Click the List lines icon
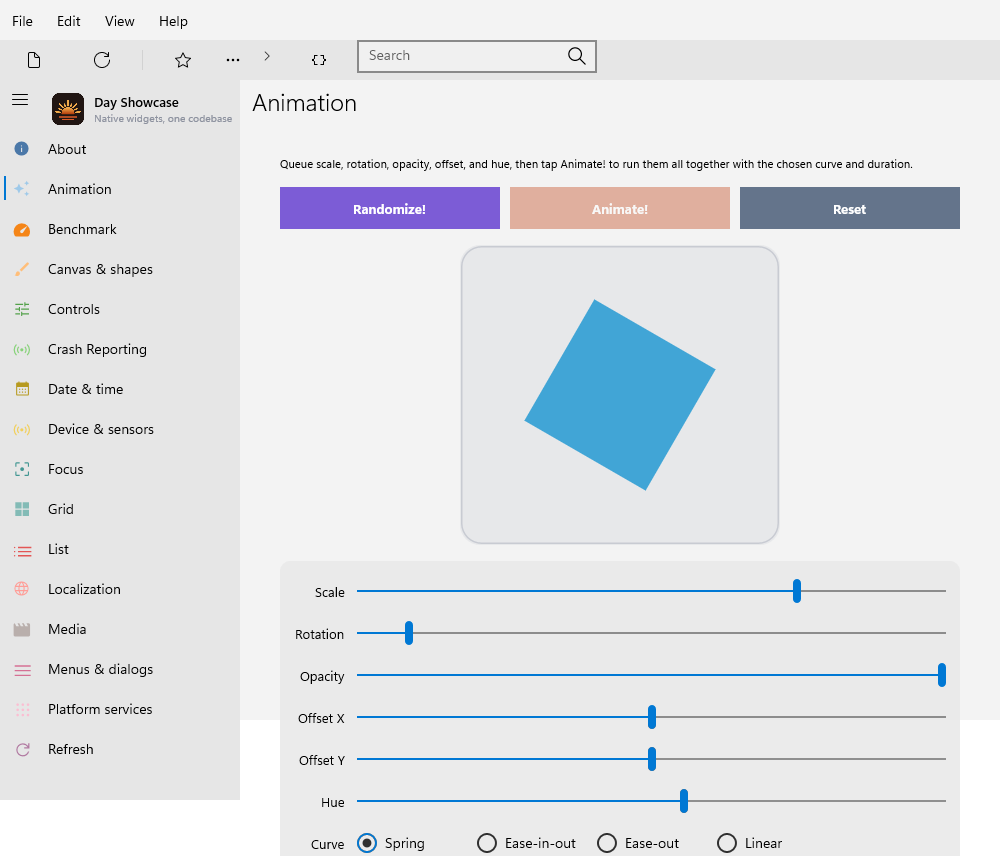Screen dimensions: 1000x856 tap(22, 550)
